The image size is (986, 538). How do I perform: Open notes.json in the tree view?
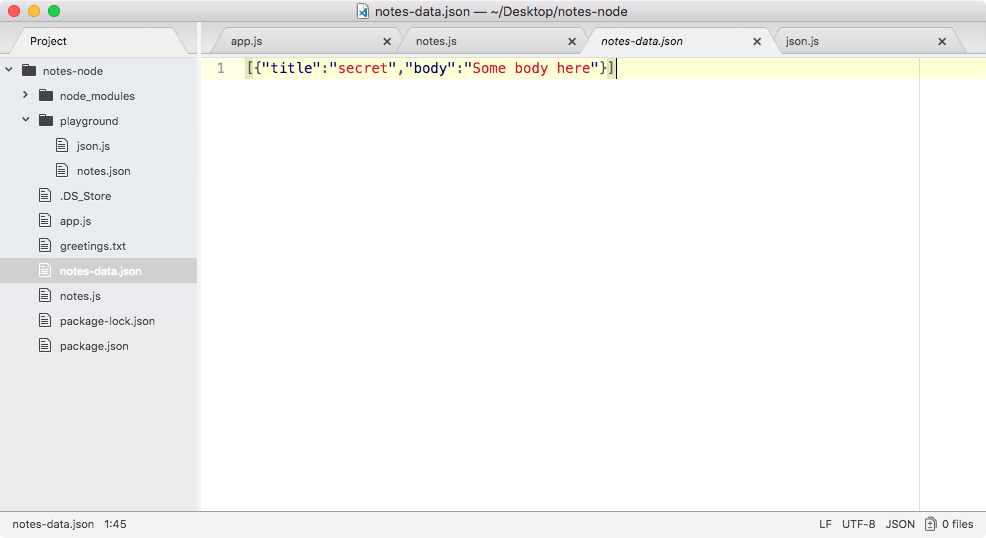coord(104,171)
